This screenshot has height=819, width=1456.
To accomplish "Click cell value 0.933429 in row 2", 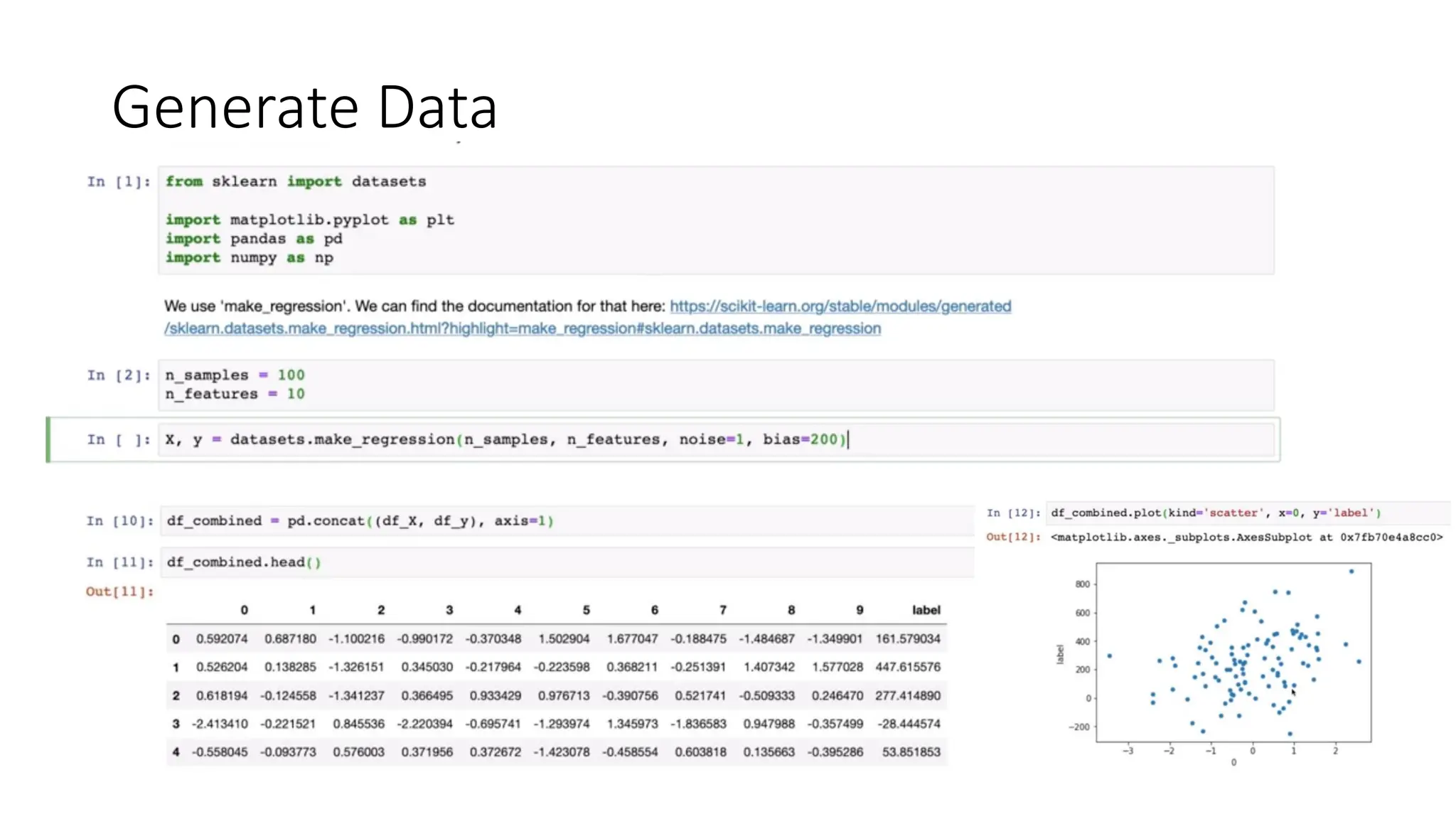I will click(495, 695).
